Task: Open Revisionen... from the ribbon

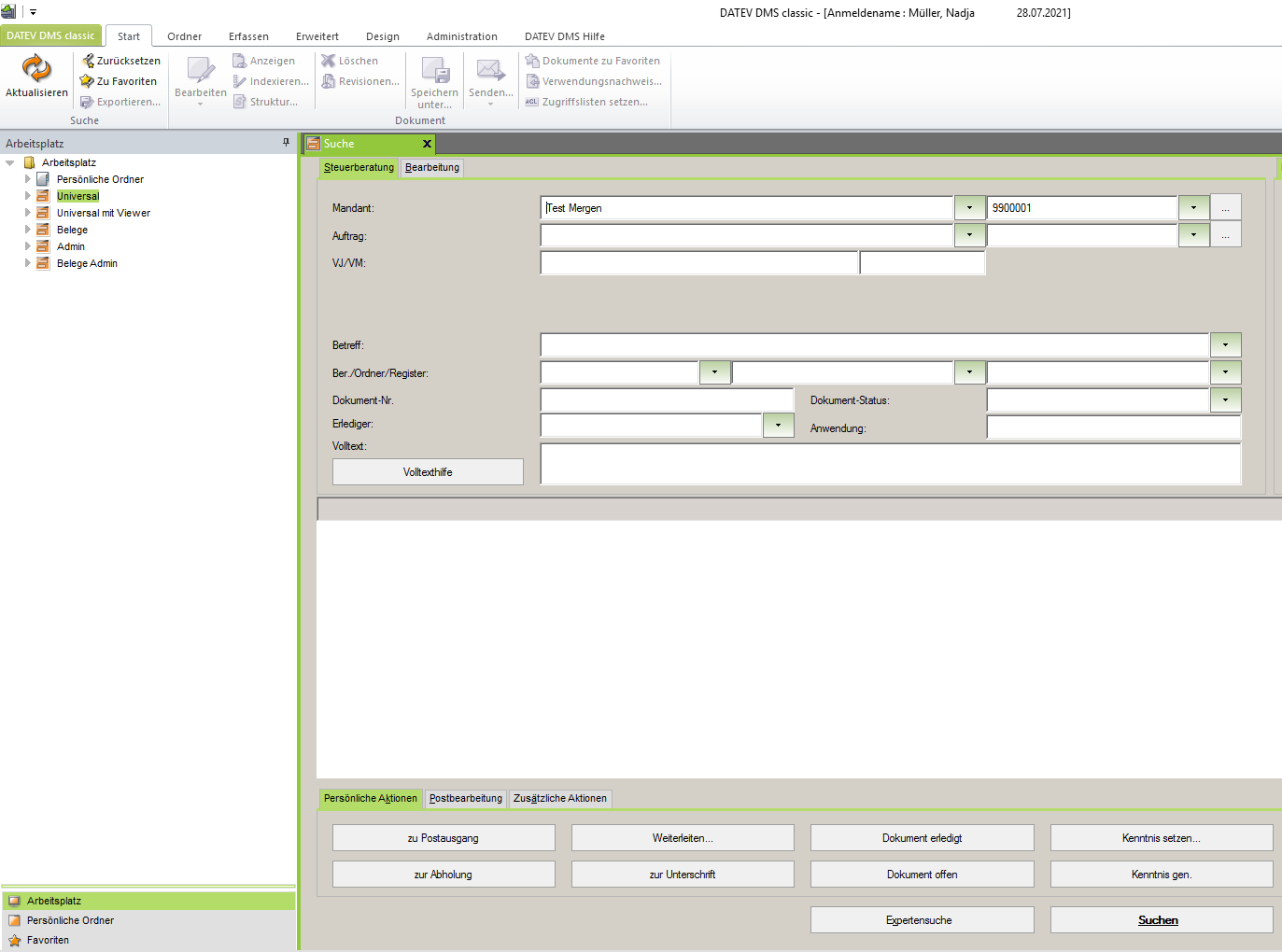Action: pyautogui.click(x=360, y=81)
